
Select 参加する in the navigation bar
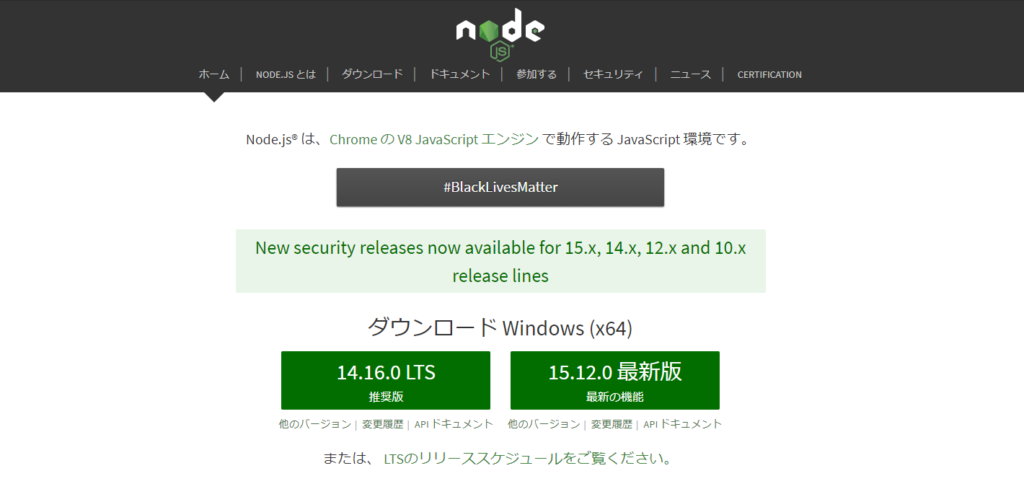point(536,74)
